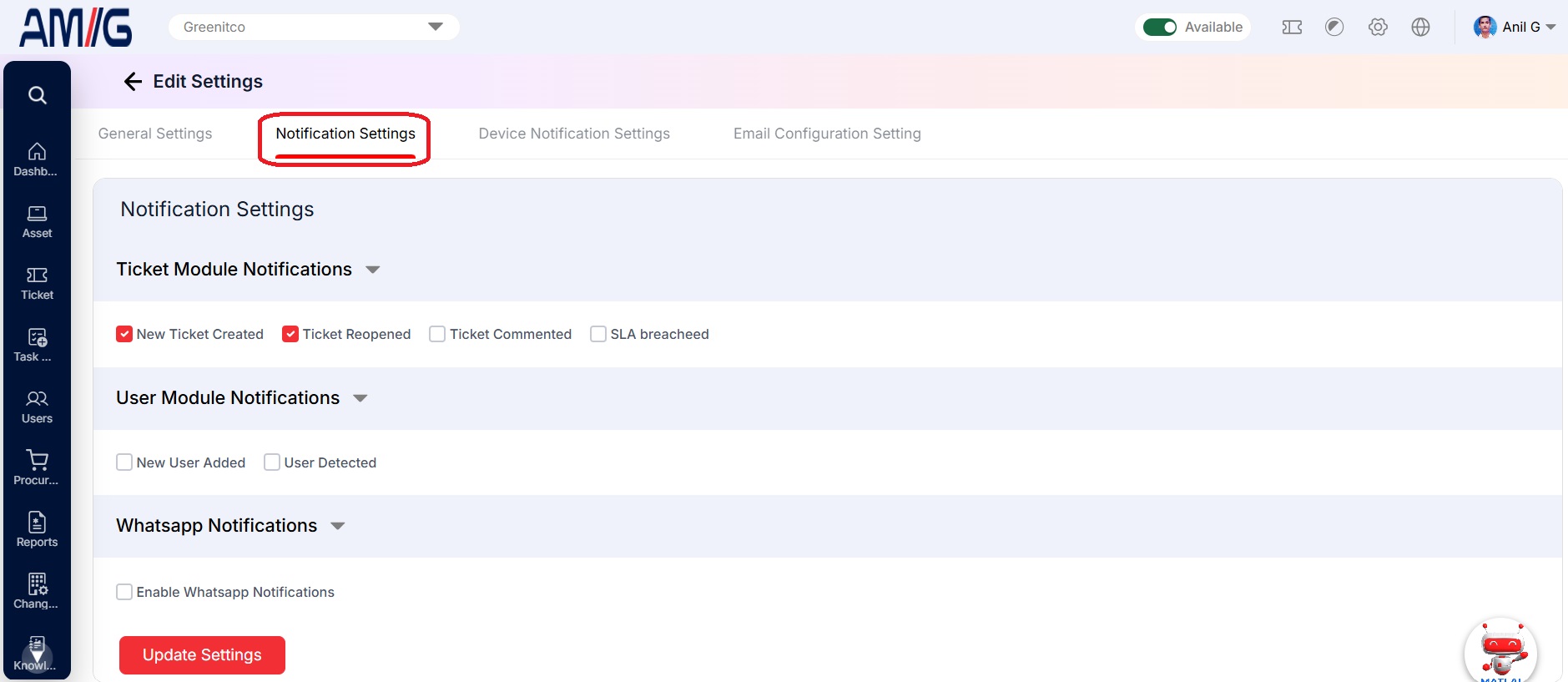1568x682 pixels.
Task: Open the Asset module
Action: 37,221
